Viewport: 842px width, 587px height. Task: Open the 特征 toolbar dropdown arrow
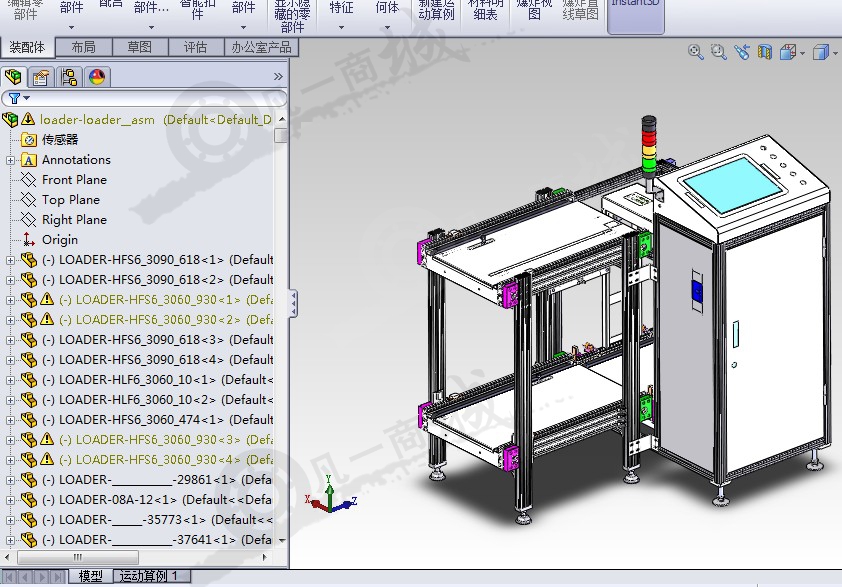[342, 27]
